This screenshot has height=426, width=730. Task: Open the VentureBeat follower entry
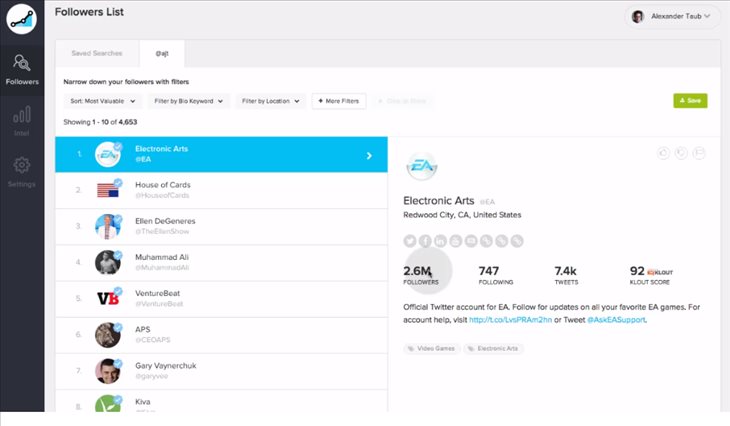221,299
